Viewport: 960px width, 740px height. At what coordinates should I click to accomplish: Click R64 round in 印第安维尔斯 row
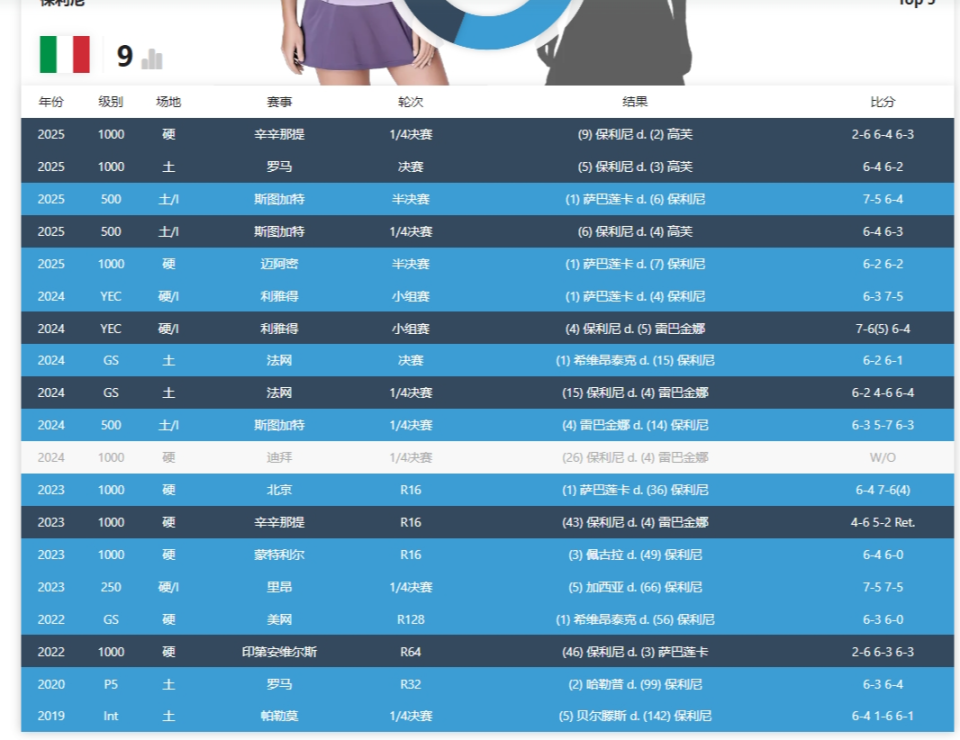(410, 652)
